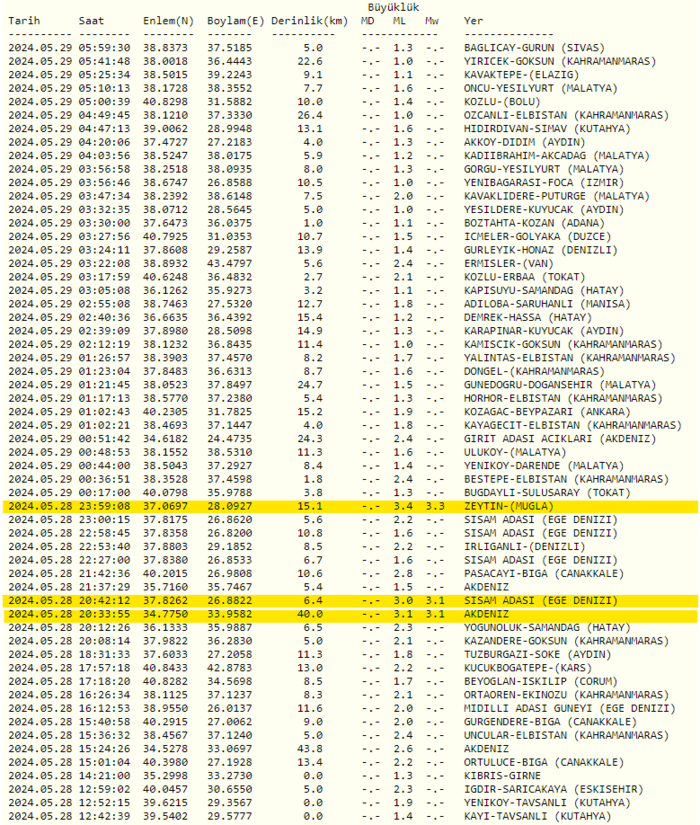Click the Mw magnitude column header
The image size is (700, 825).
pos(432,21)
